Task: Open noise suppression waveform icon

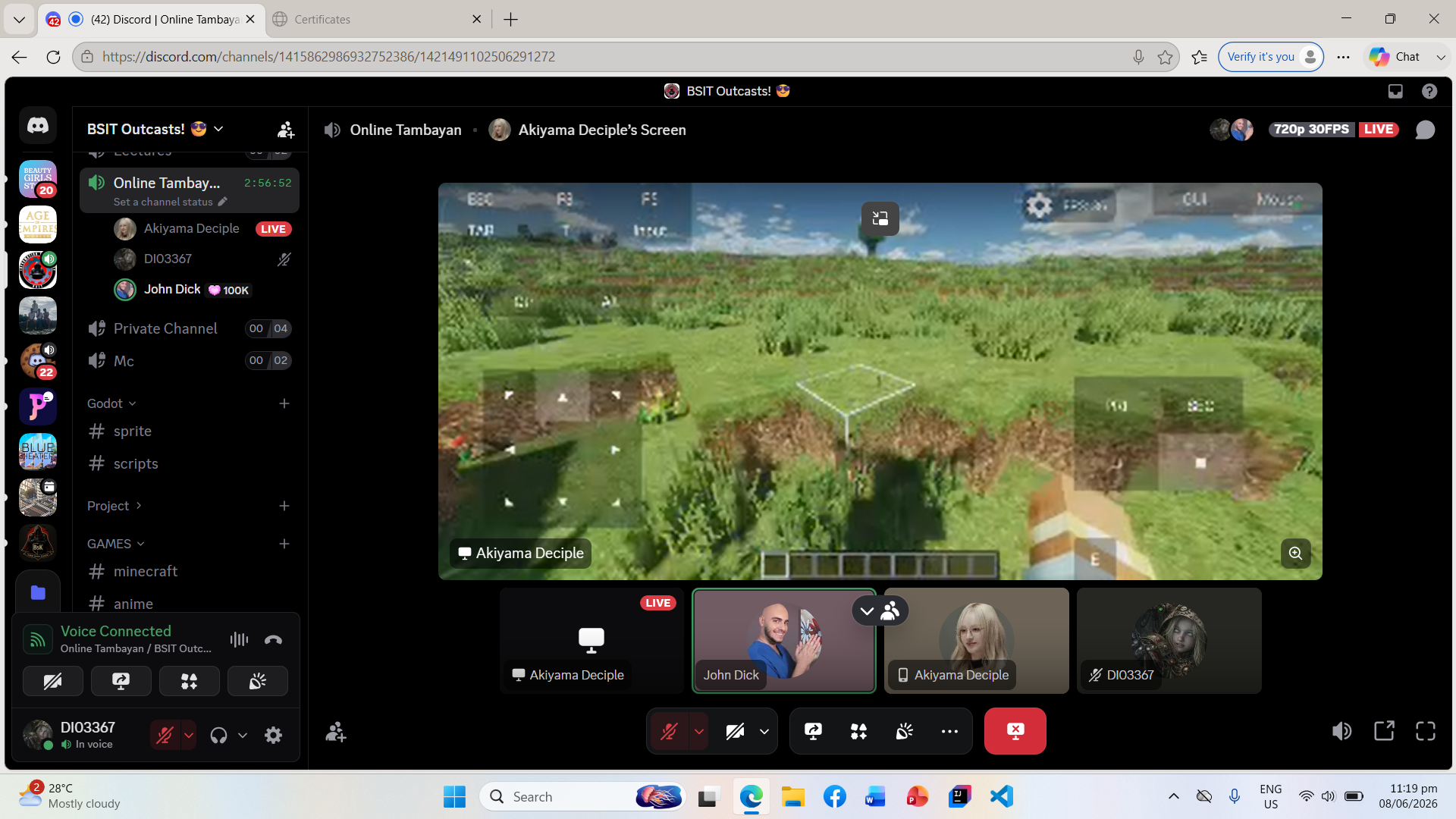Action: click(x=239, y=639)
